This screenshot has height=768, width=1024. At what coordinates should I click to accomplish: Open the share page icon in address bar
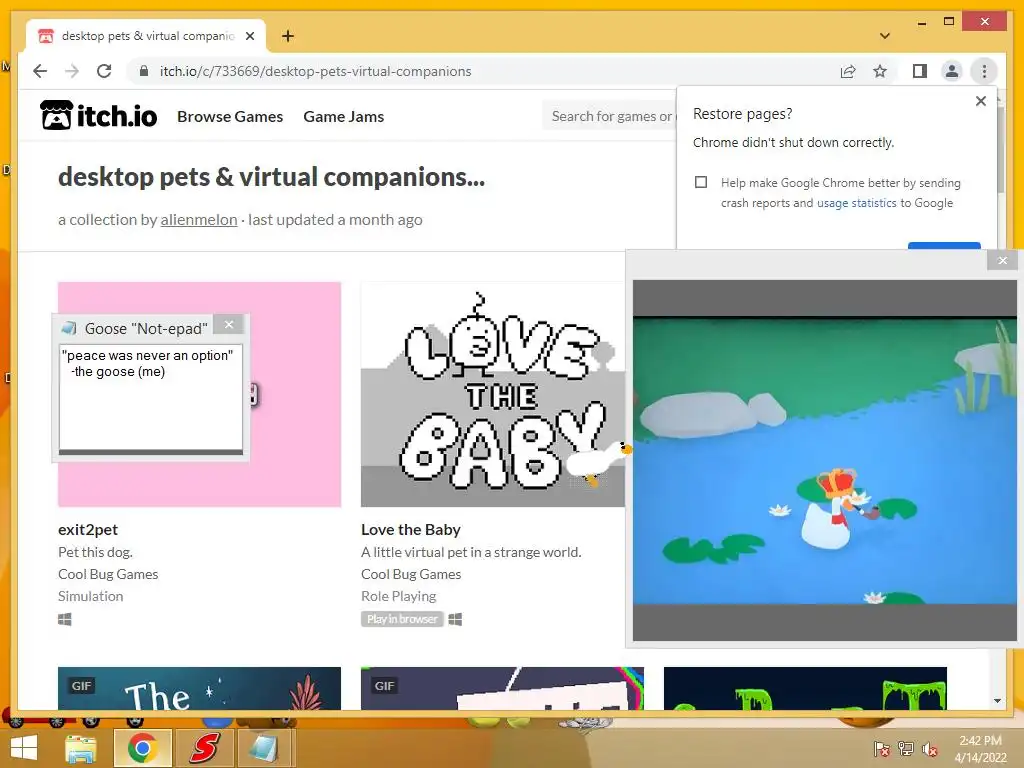[x=848, y=71]
